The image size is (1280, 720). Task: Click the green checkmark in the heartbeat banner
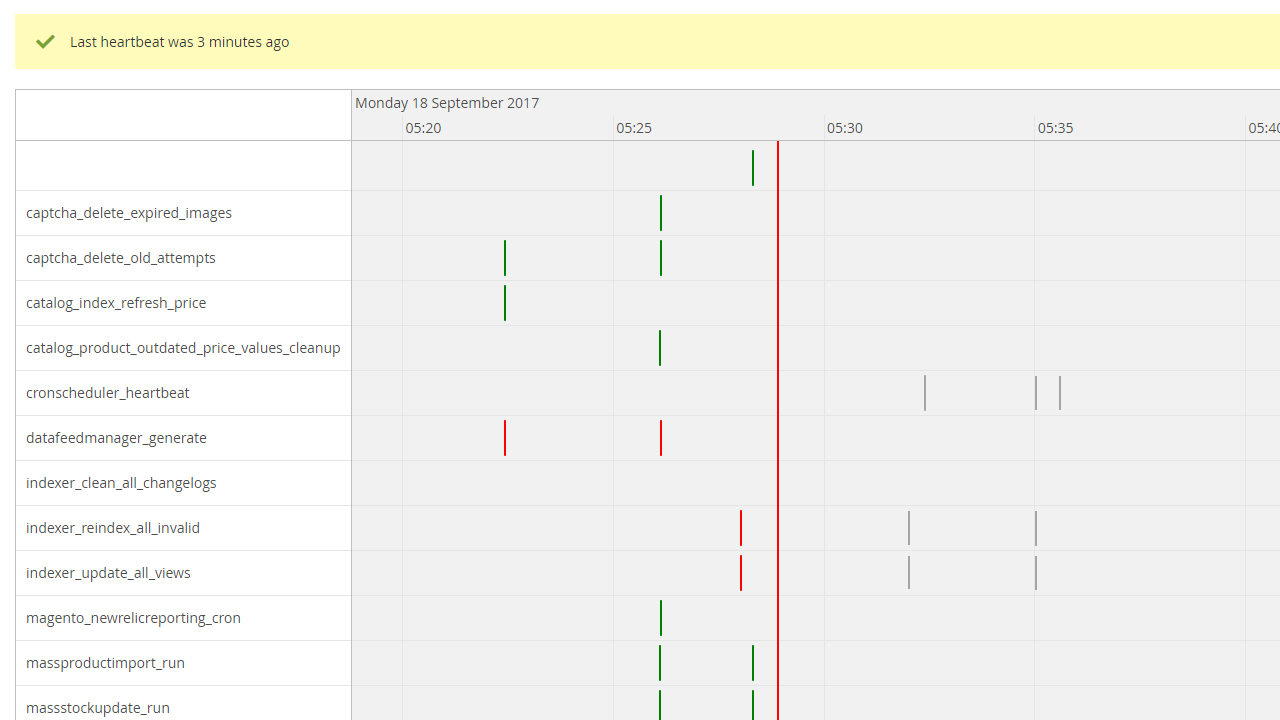[45, 41]
